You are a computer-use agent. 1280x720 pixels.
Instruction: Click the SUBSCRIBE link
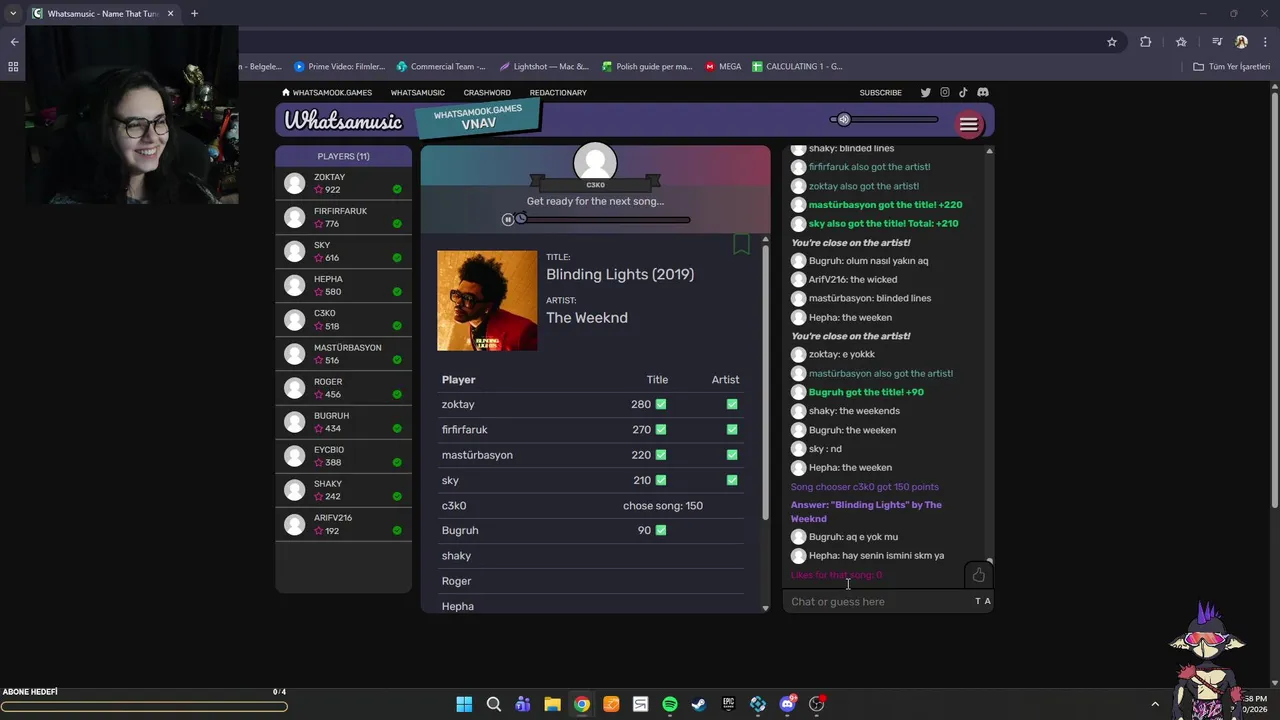(x=880, y=92)
